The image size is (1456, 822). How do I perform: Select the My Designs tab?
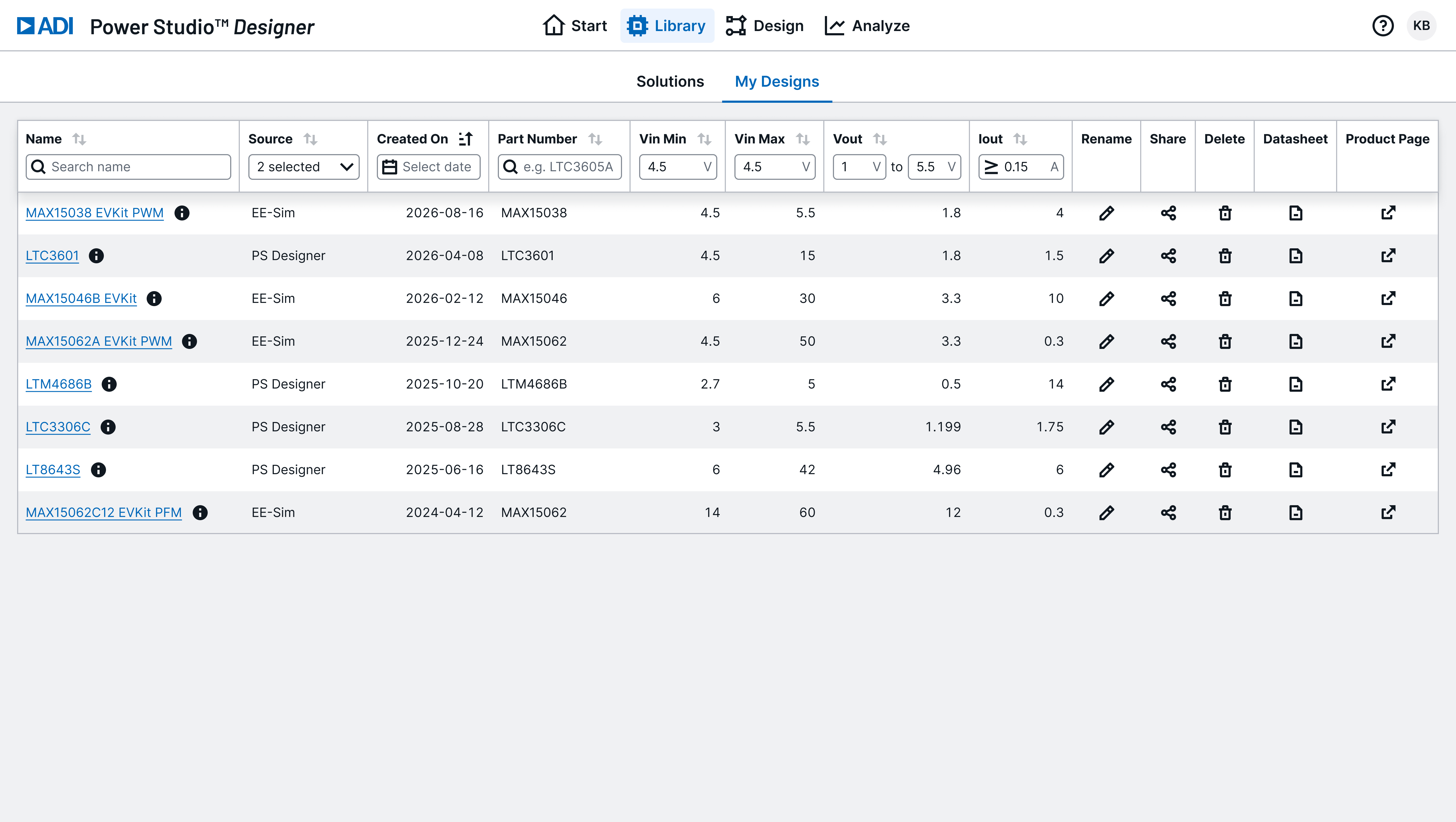(x=777, y=82)
